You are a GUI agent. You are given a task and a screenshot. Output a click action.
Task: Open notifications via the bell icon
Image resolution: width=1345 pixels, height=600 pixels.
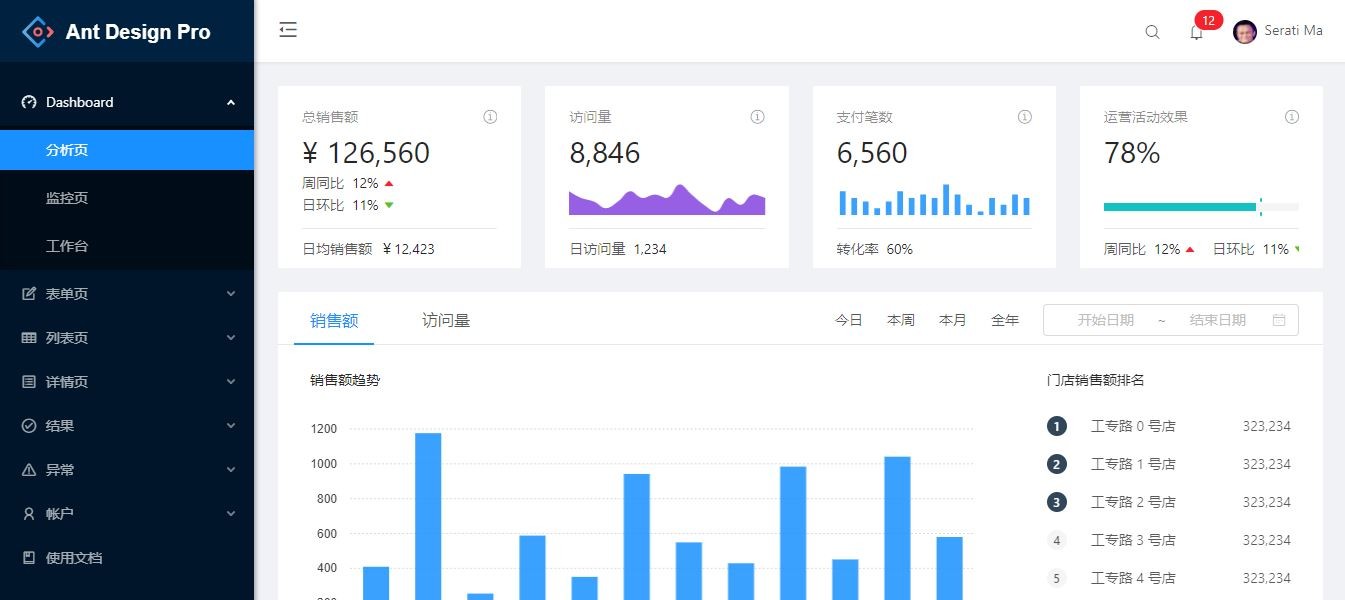click(x=1197, y=32)
